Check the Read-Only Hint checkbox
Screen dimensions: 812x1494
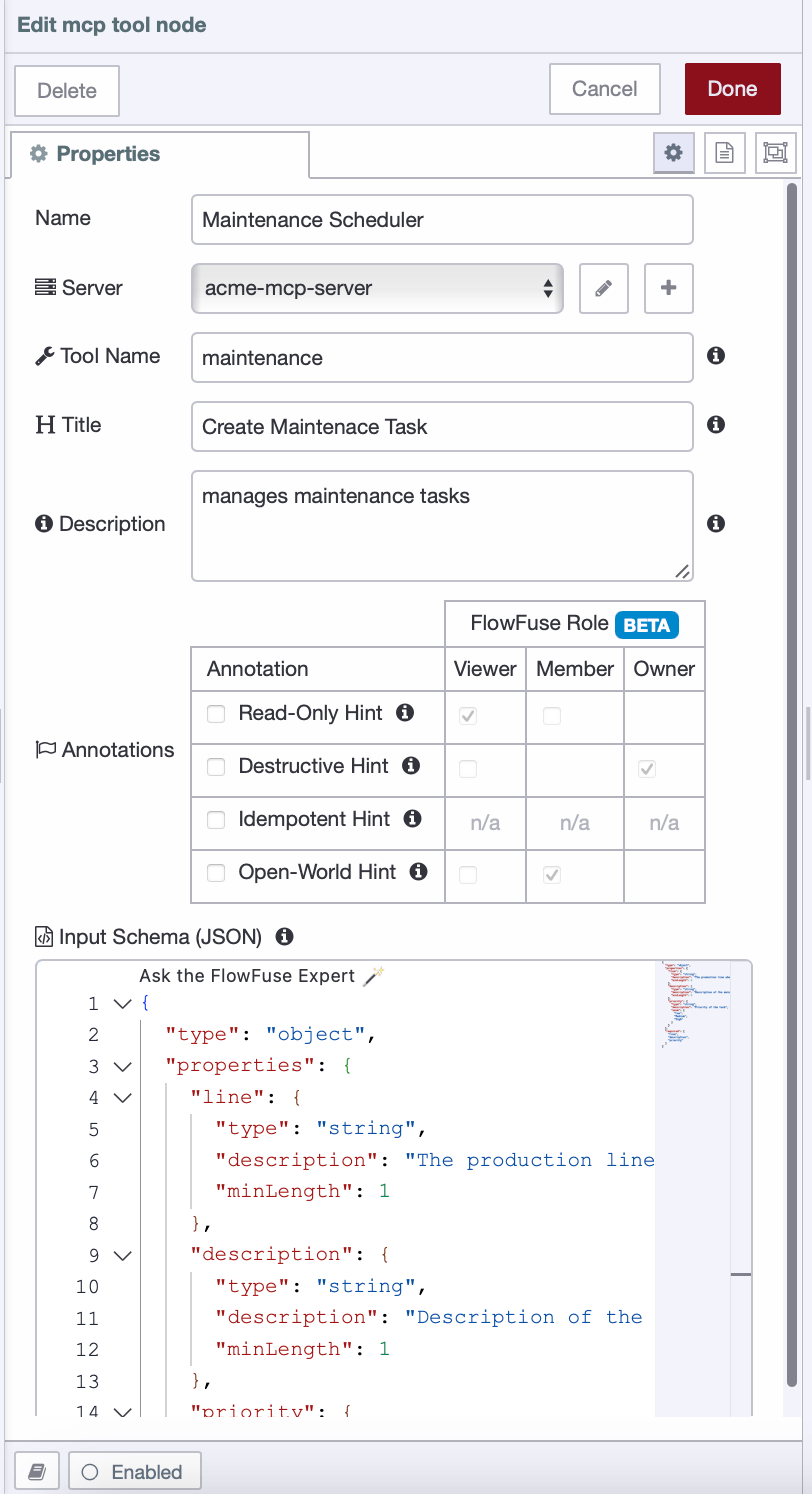tap(216, 712)
